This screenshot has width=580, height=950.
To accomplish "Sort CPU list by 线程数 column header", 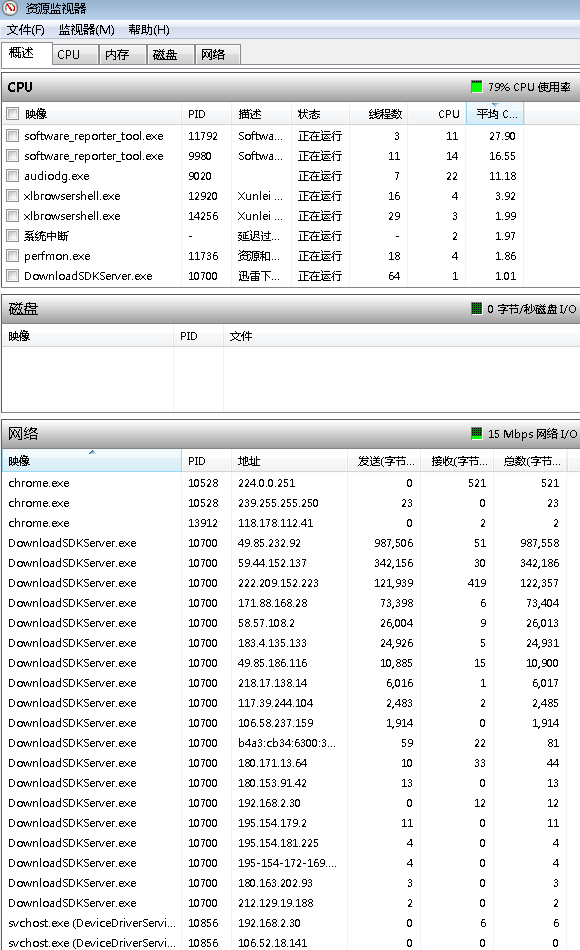I will (379, 114).
